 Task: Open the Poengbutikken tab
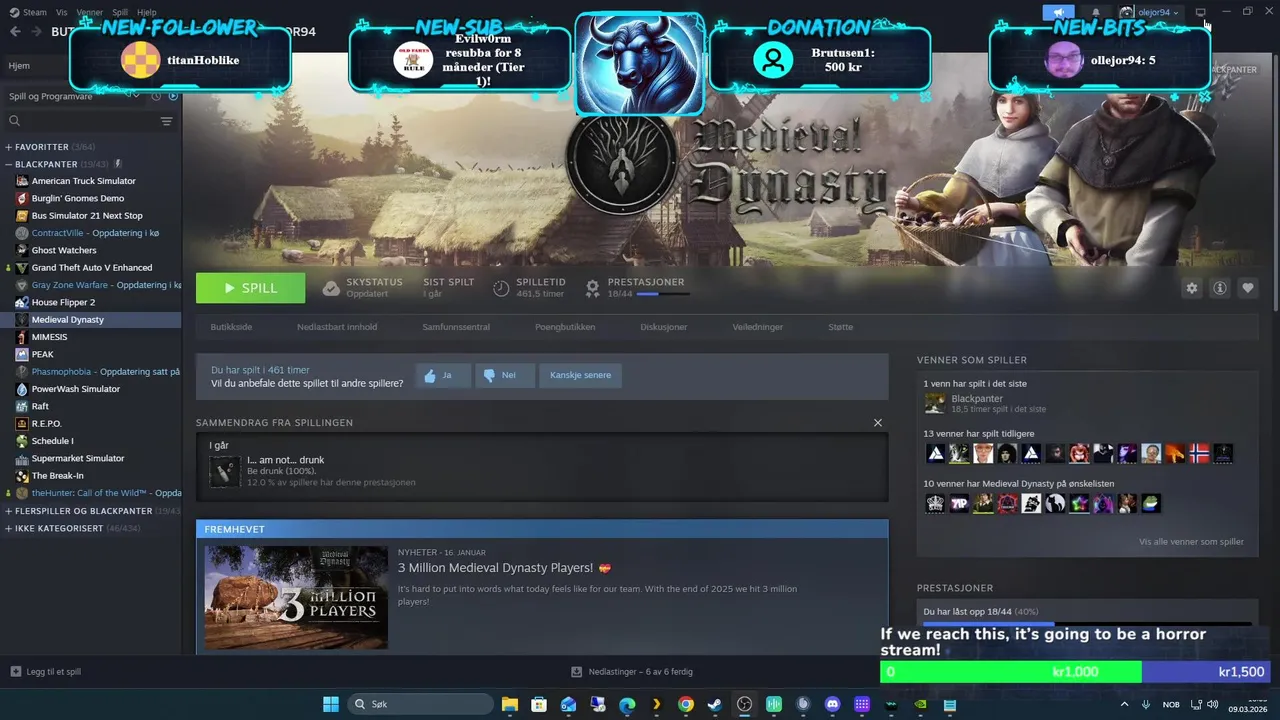[x=565, y=327]
